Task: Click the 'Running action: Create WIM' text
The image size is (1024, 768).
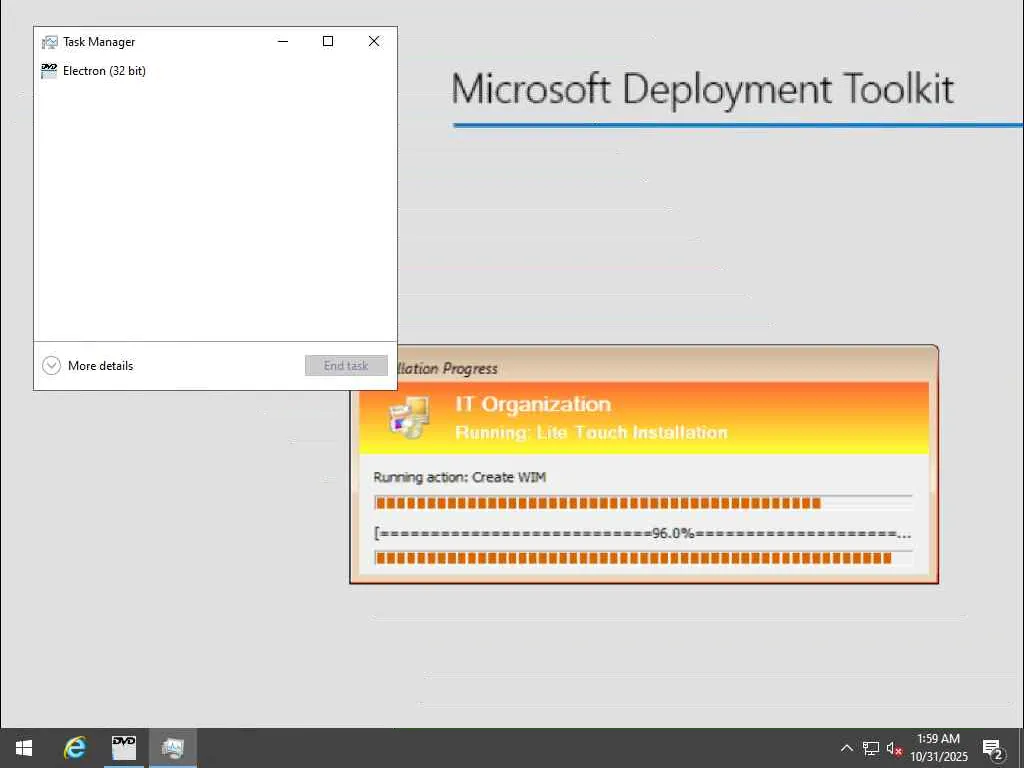Action: tap(460, 477)
